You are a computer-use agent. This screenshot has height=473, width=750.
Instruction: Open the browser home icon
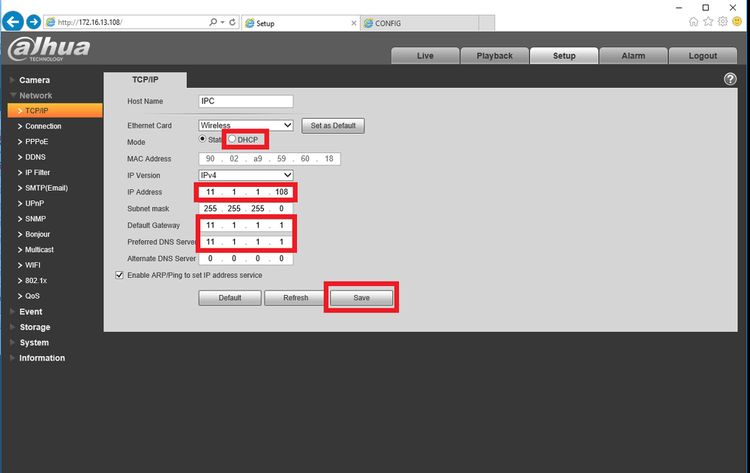click(693, 22)
